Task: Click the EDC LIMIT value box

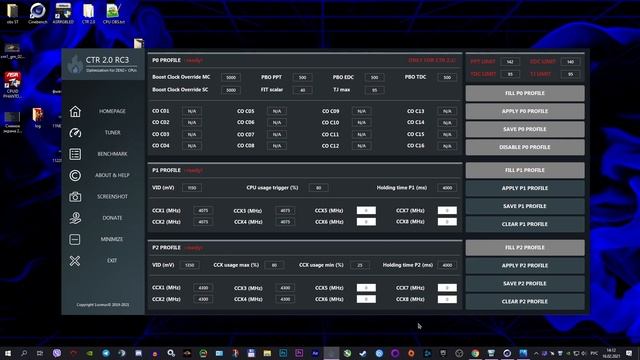Action: pyautogui.click(x=571, y=62)
